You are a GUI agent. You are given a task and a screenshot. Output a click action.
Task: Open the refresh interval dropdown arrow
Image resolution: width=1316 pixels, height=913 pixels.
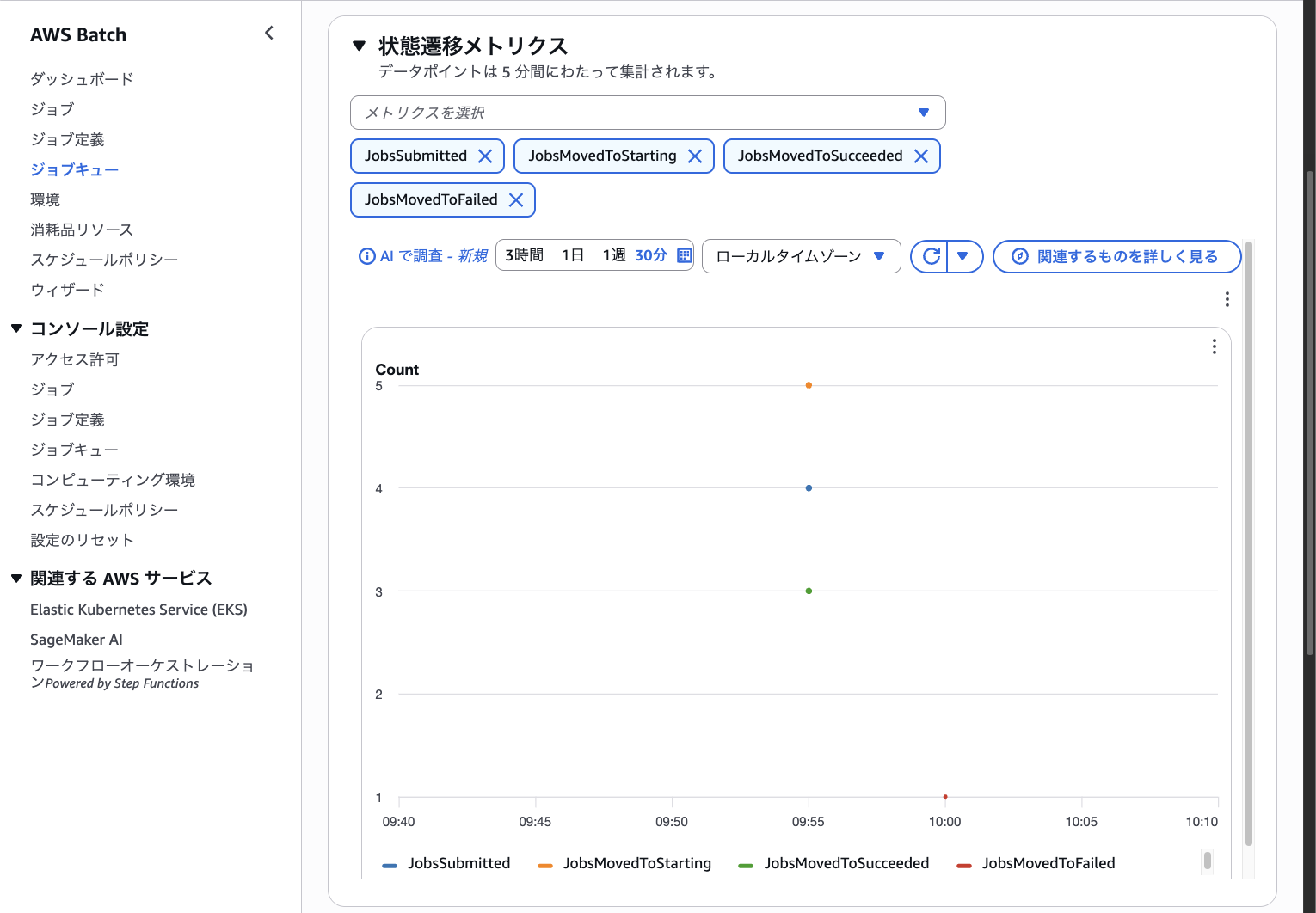pos(963,256)
